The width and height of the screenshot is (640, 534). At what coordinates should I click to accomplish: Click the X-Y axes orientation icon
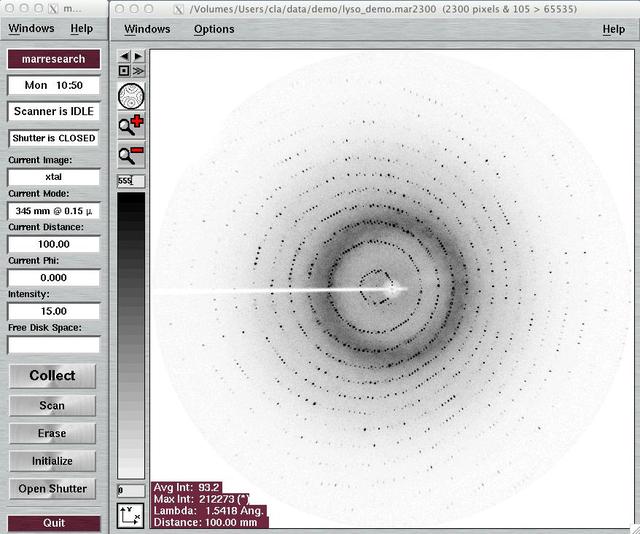point(131,515)
